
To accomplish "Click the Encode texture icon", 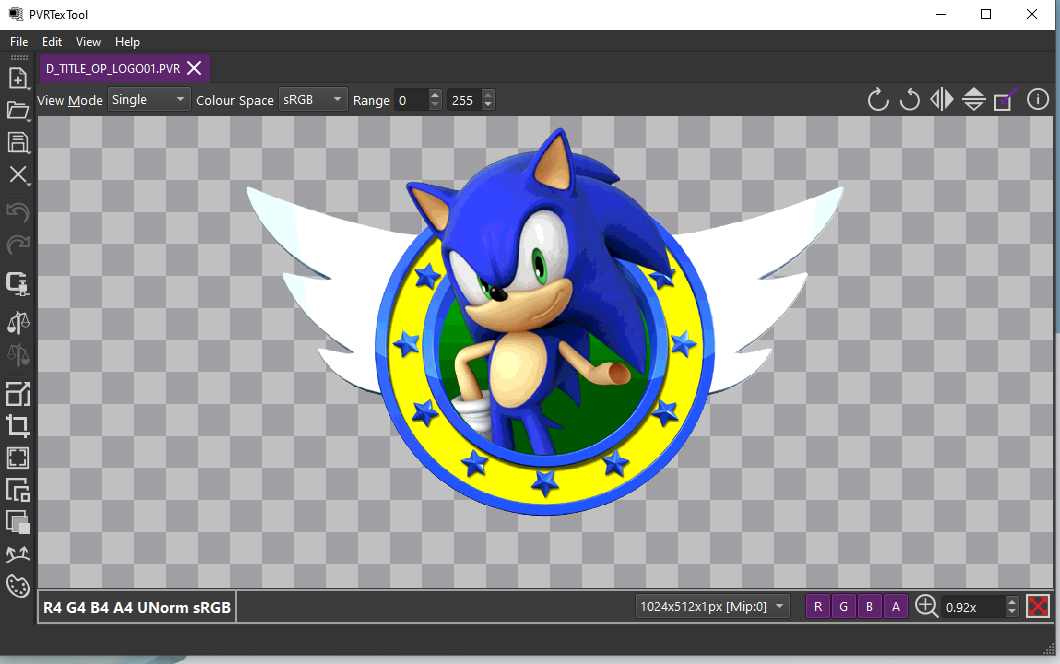I will (18, 284).
